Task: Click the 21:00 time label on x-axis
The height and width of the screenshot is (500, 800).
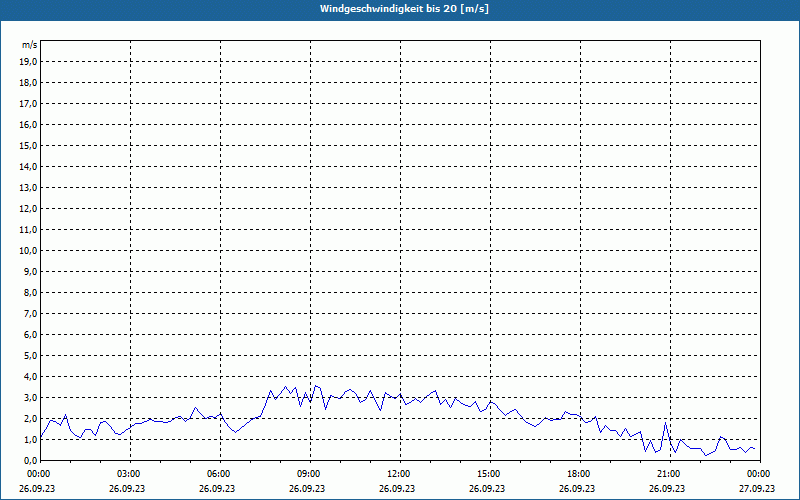Action: coord(670,474)
